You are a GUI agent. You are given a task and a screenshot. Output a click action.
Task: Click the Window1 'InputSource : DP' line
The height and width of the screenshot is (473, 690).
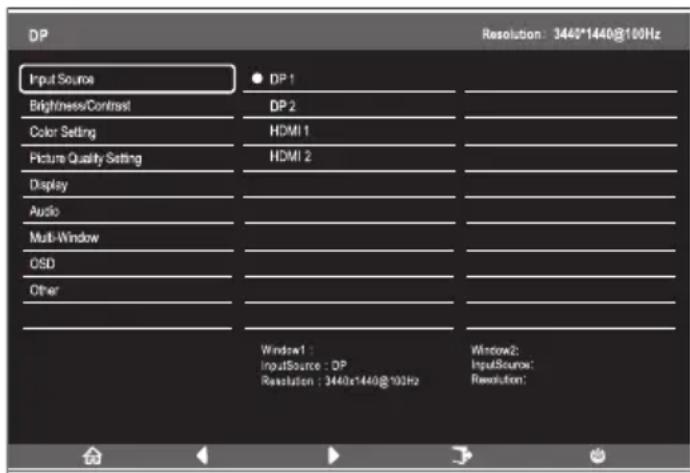[304, 366]
